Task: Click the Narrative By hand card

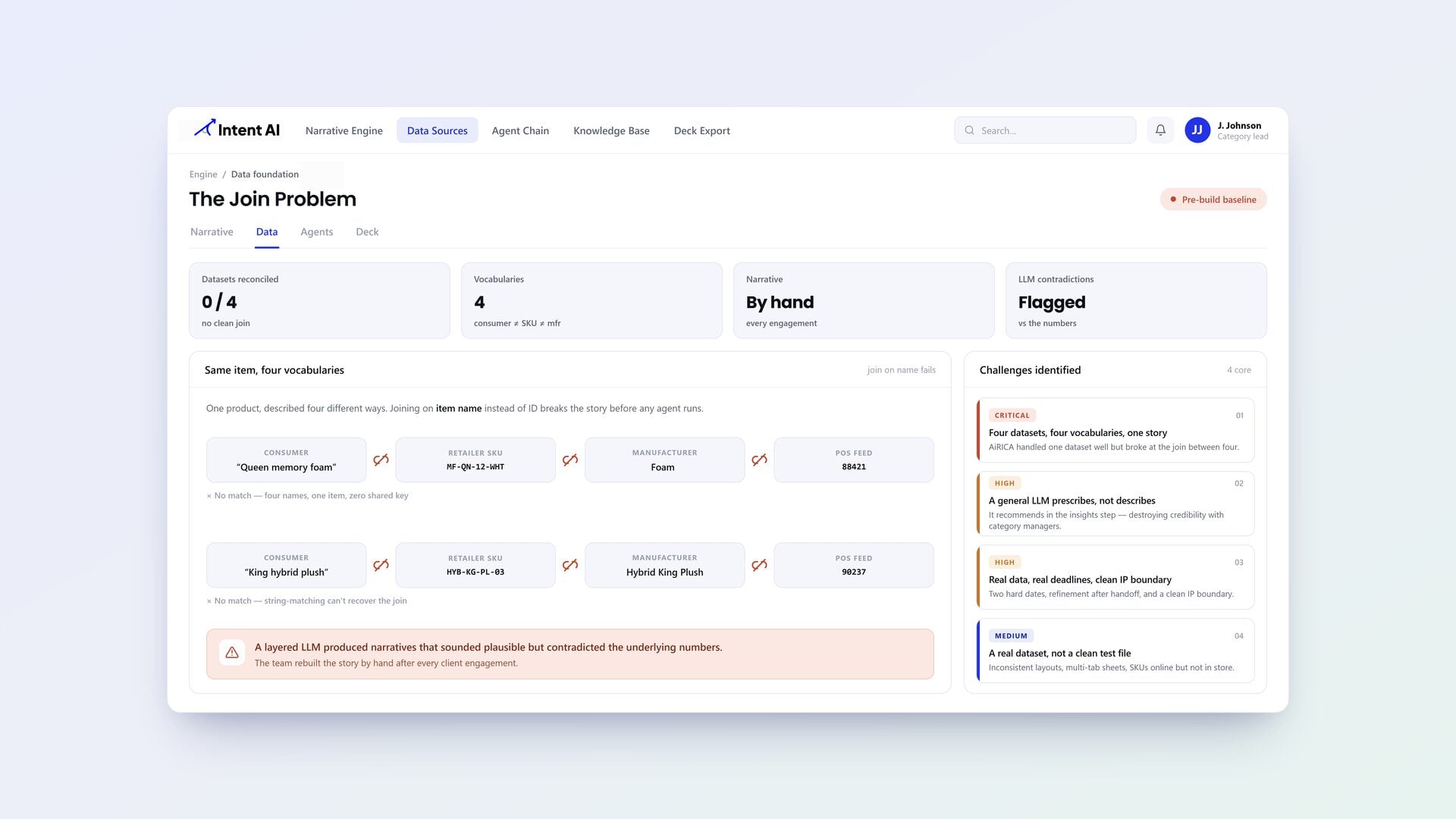Action: [x=864, y=300]
